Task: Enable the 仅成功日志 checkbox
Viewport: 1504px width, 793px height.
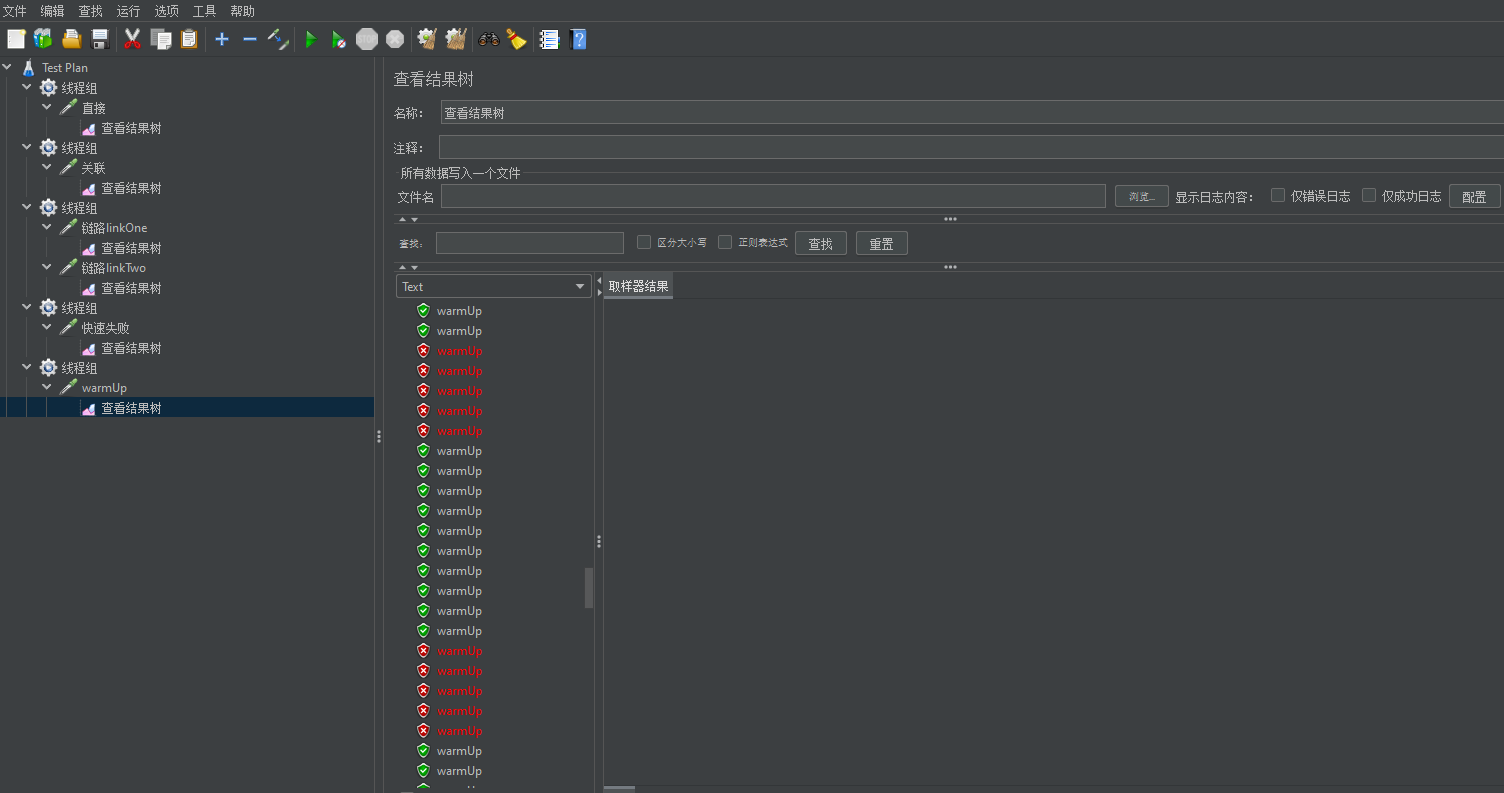Action: (x=1369, y=195)
